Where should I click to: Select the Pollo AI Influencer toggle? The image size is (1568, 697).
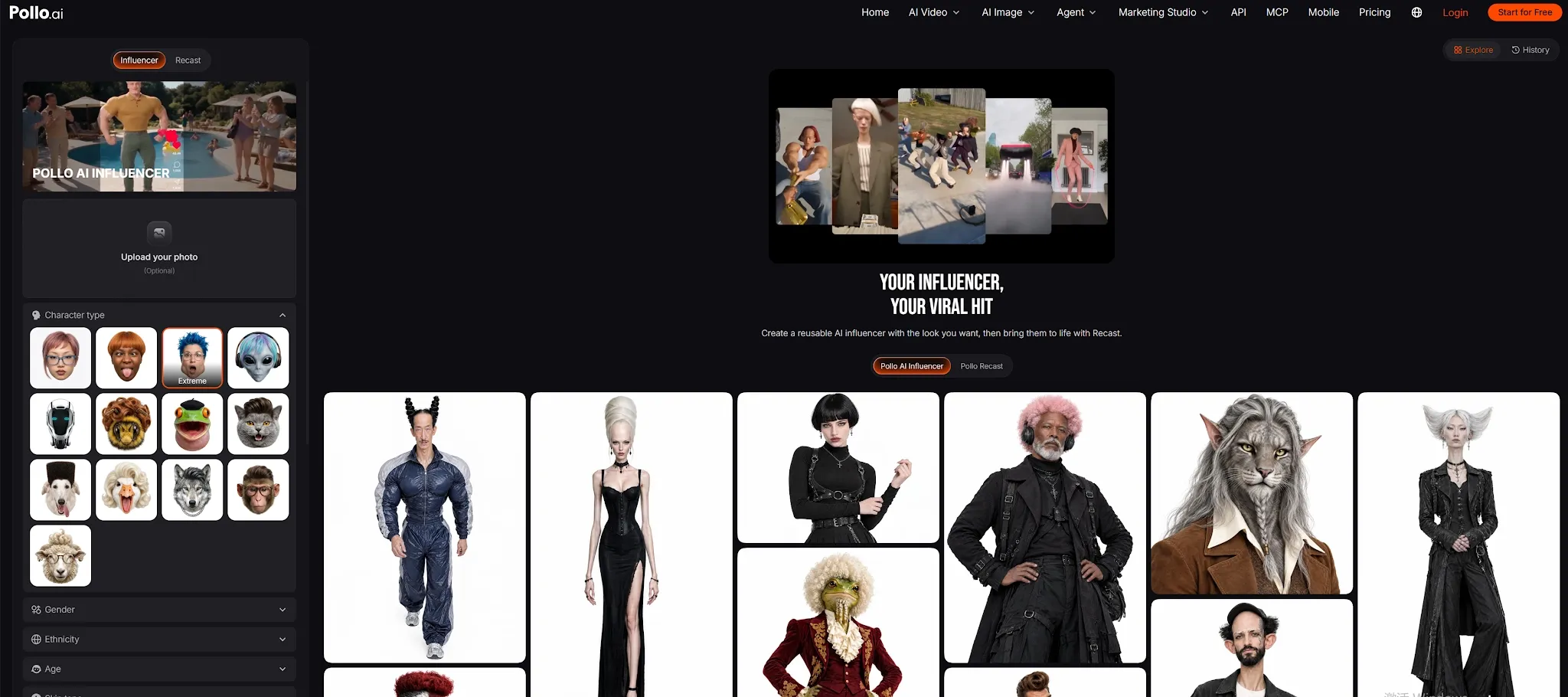[x=912, y=366]
